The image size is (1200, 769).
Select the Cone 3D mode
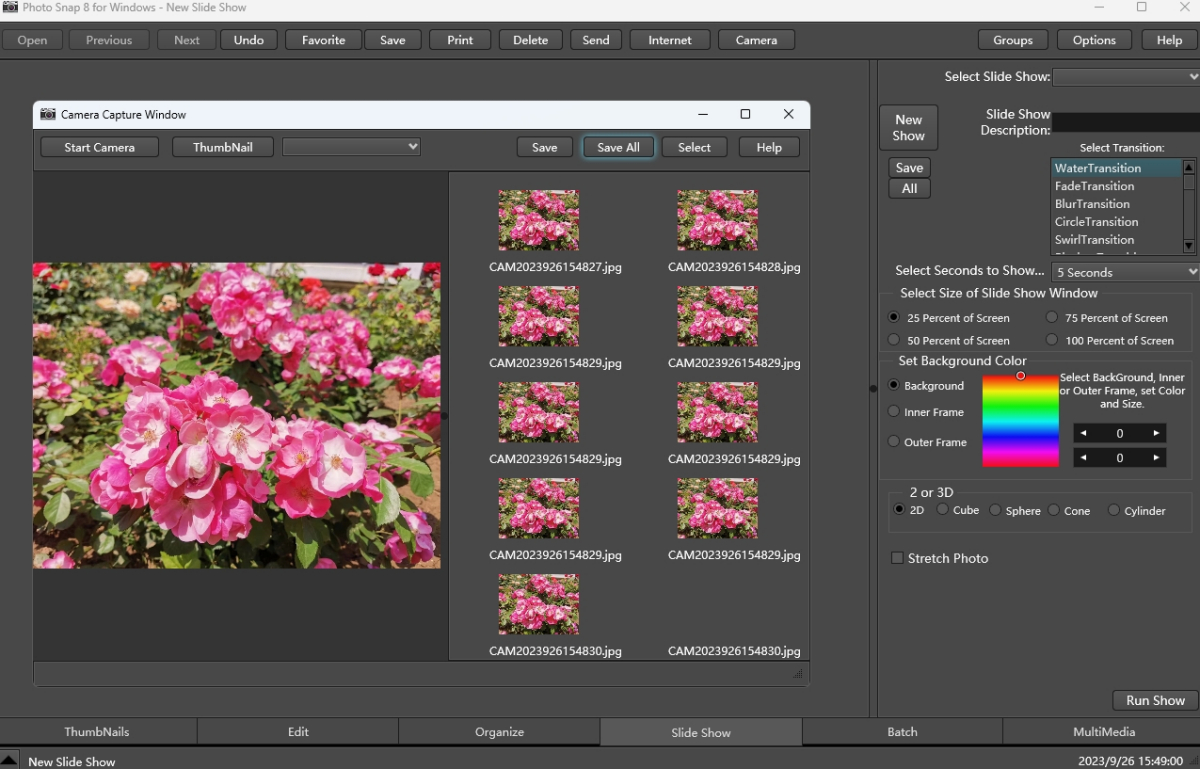[x=1054, y=510]
